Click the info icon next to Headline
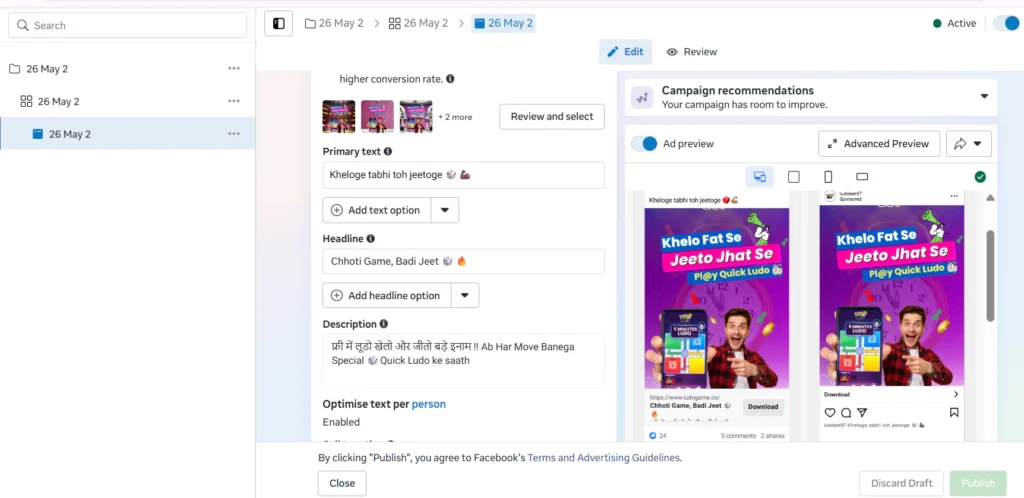Screen dimensions: 1024x498 click(x=371, y=239)
